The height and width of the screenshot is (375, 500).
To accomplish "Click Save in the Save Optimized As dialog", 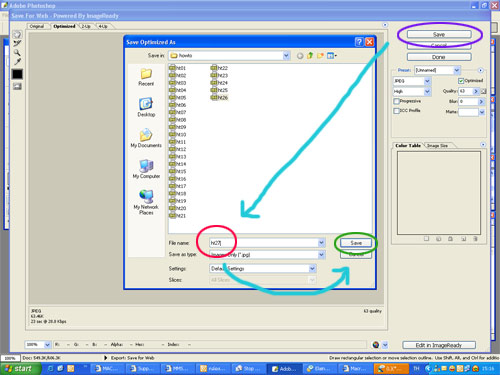I will tap(356, 243).
